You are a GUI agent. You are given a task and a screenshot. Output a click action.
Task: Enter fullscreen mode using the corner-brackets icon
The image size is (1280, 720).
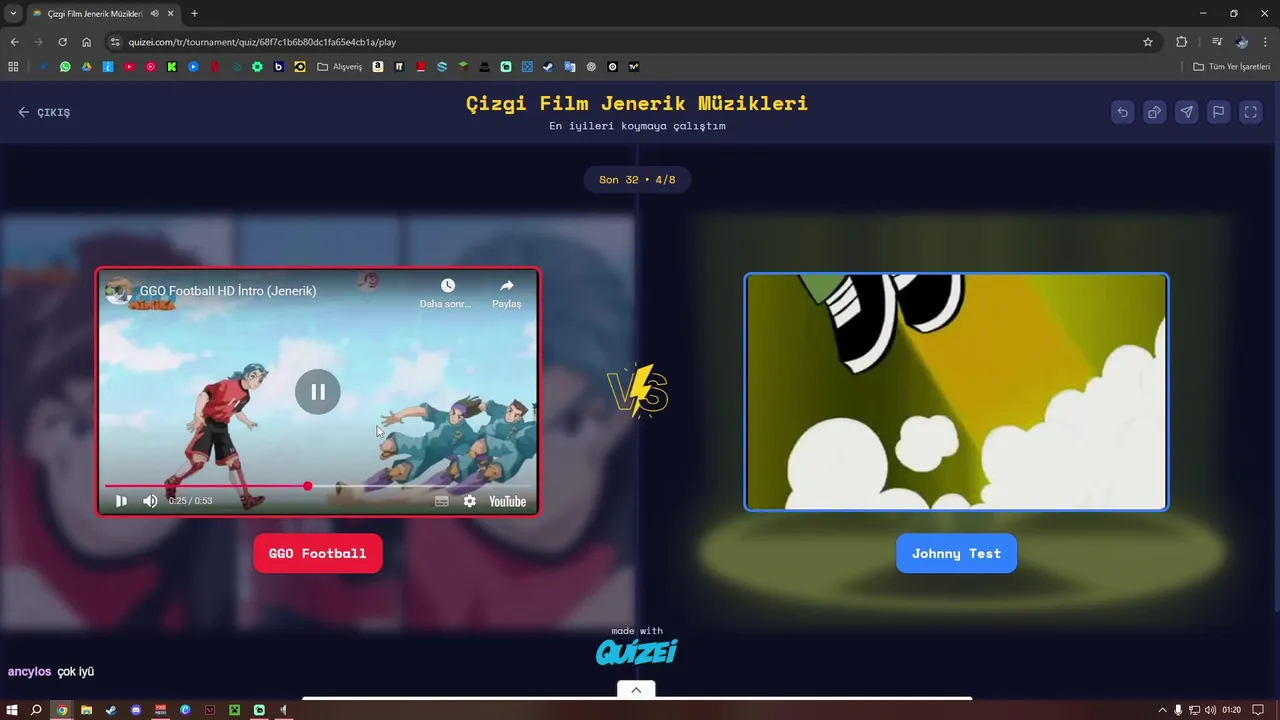(x=1251, y=112)
